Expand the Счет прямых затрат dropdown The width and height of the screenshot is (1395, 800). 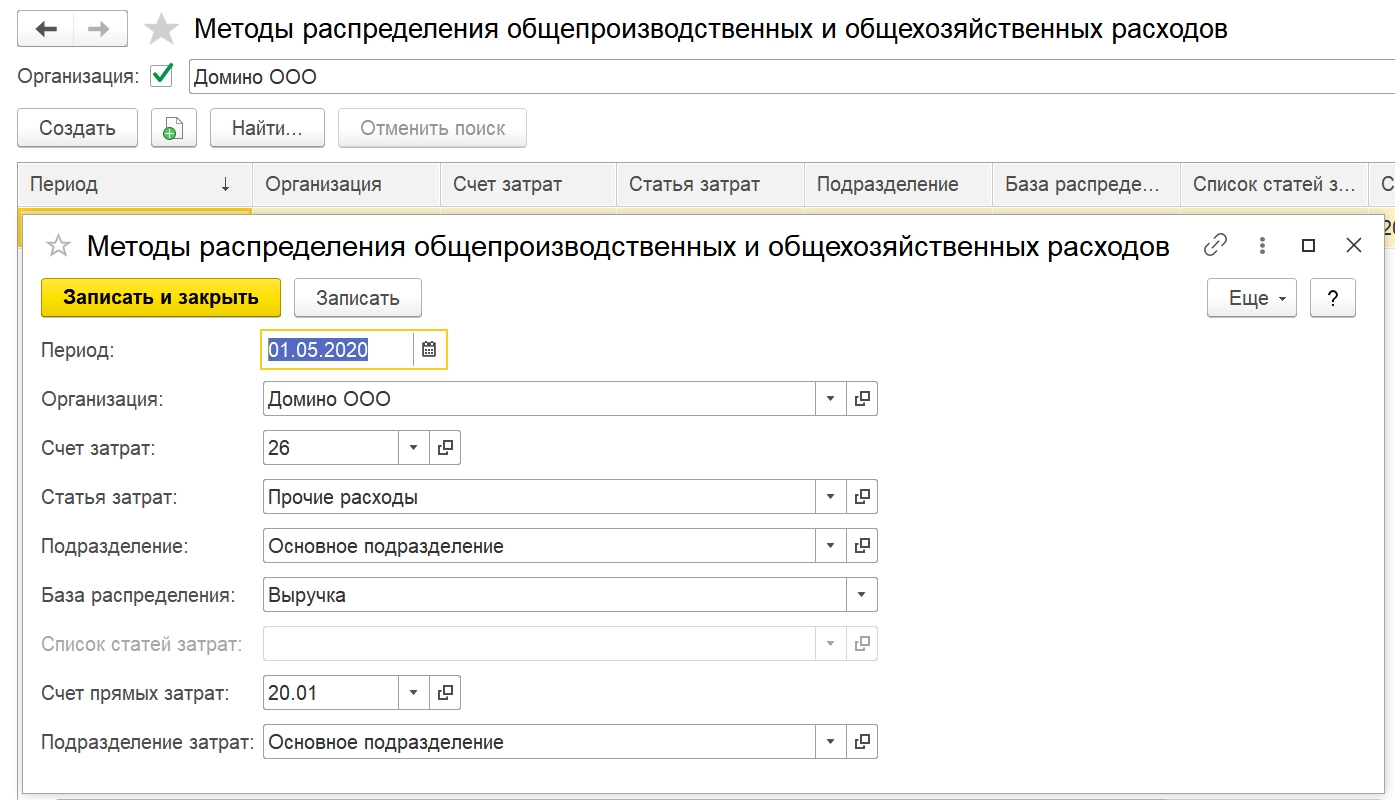tap(414, 693)
